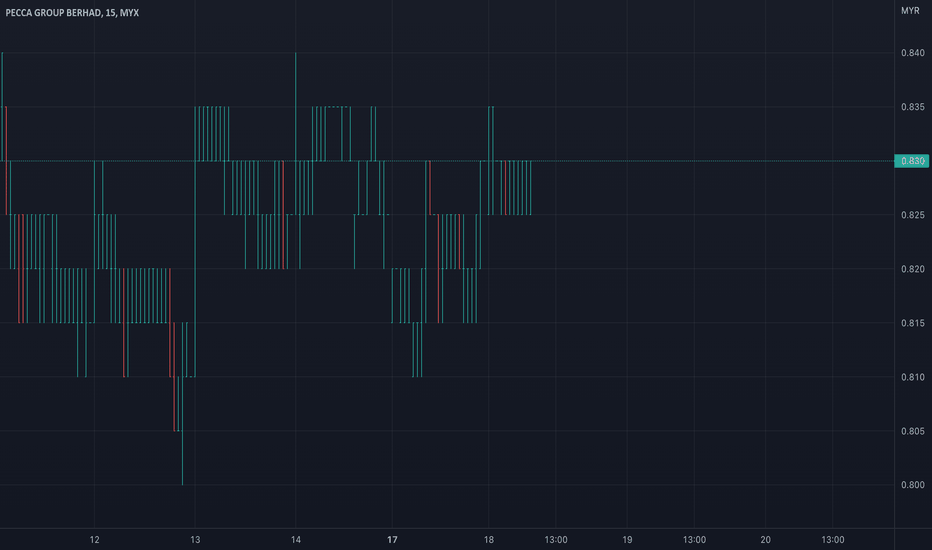This screenshot has width=932, height=550.
Task: Click date label 13 on time axis
Action: (195, 540)
